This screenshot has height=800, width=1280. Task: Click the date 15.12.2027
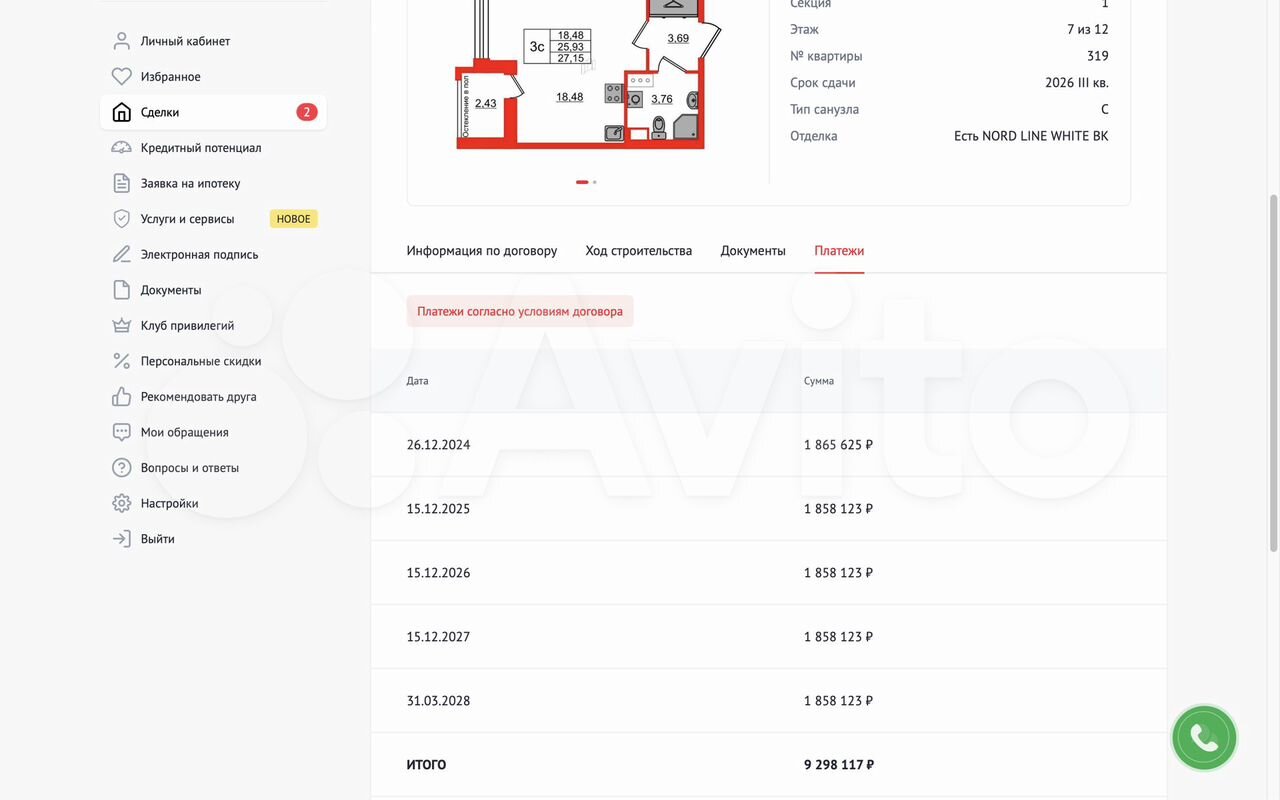[x=438, y=637]
